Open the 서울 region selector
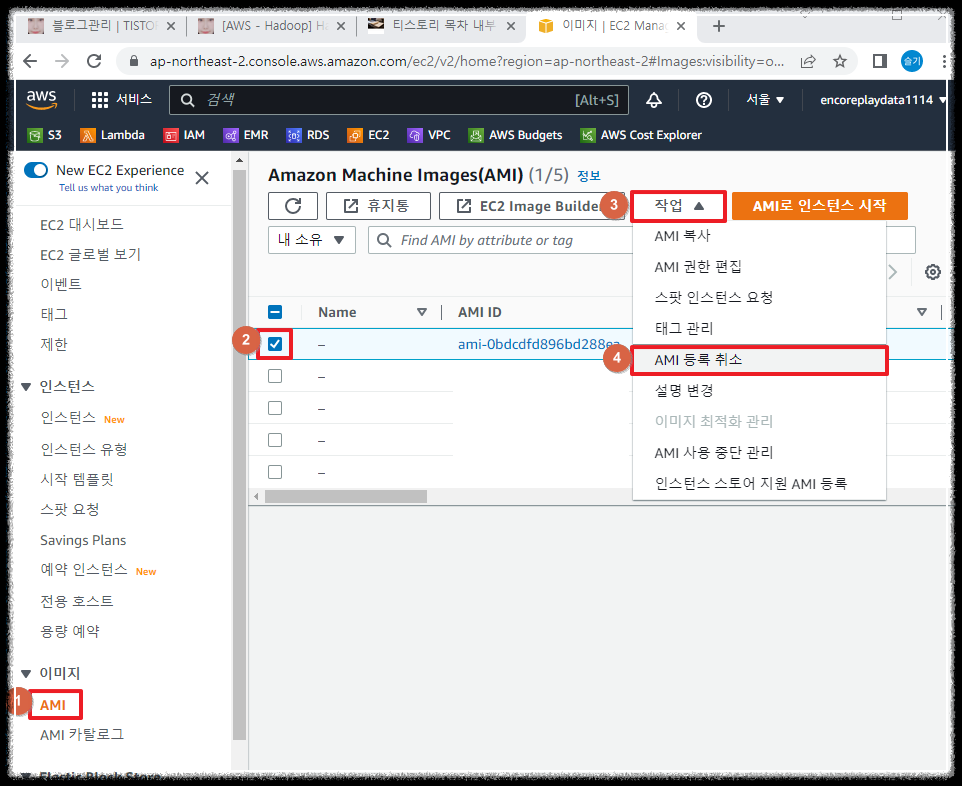The image size is (962, 786). tap(765, 99)
